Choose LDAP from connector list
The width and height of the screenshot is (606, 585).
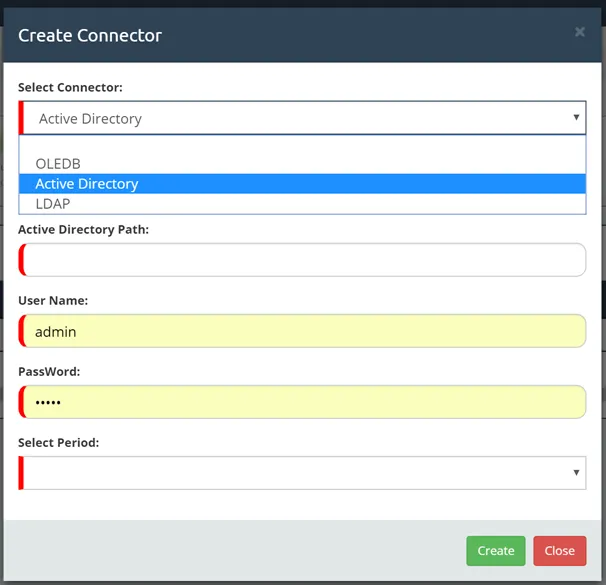tap(302, 204)
